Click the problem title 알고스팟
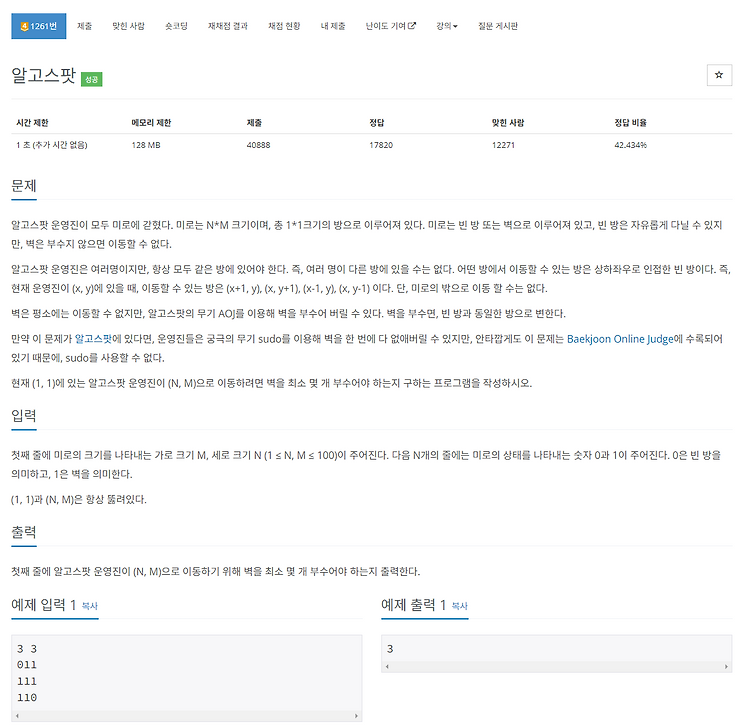750x727 pixels. (44, 76)
